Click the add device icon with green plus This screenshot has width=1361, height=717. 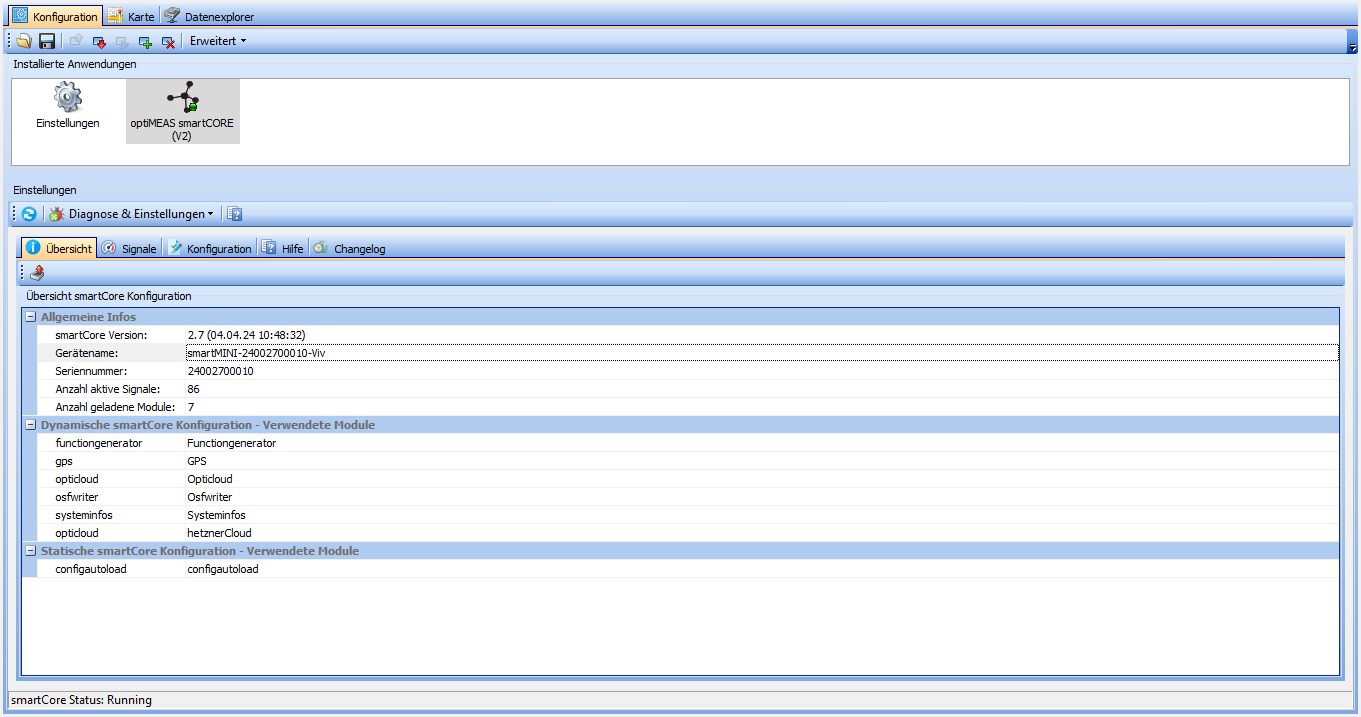[x=145, y=41]
